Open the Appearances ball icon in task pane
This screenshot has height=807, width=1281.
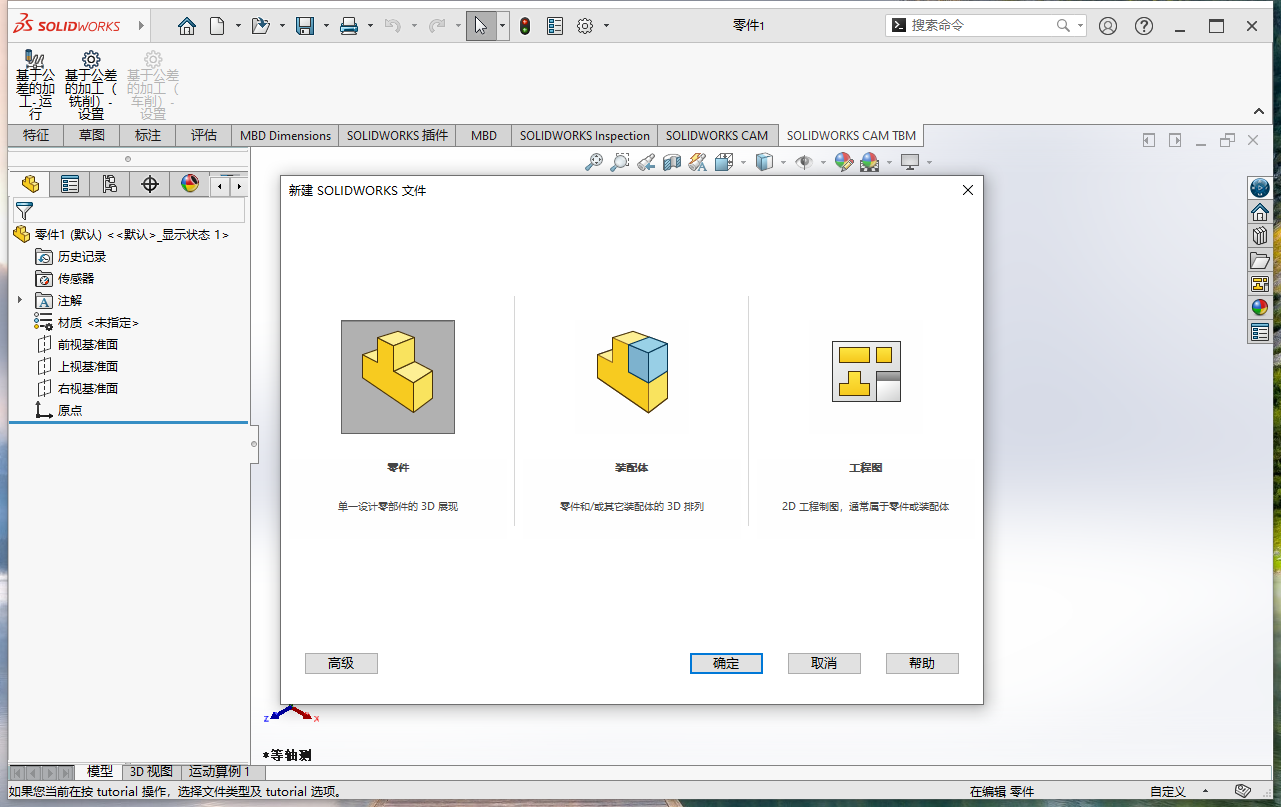pos(1259,308)
